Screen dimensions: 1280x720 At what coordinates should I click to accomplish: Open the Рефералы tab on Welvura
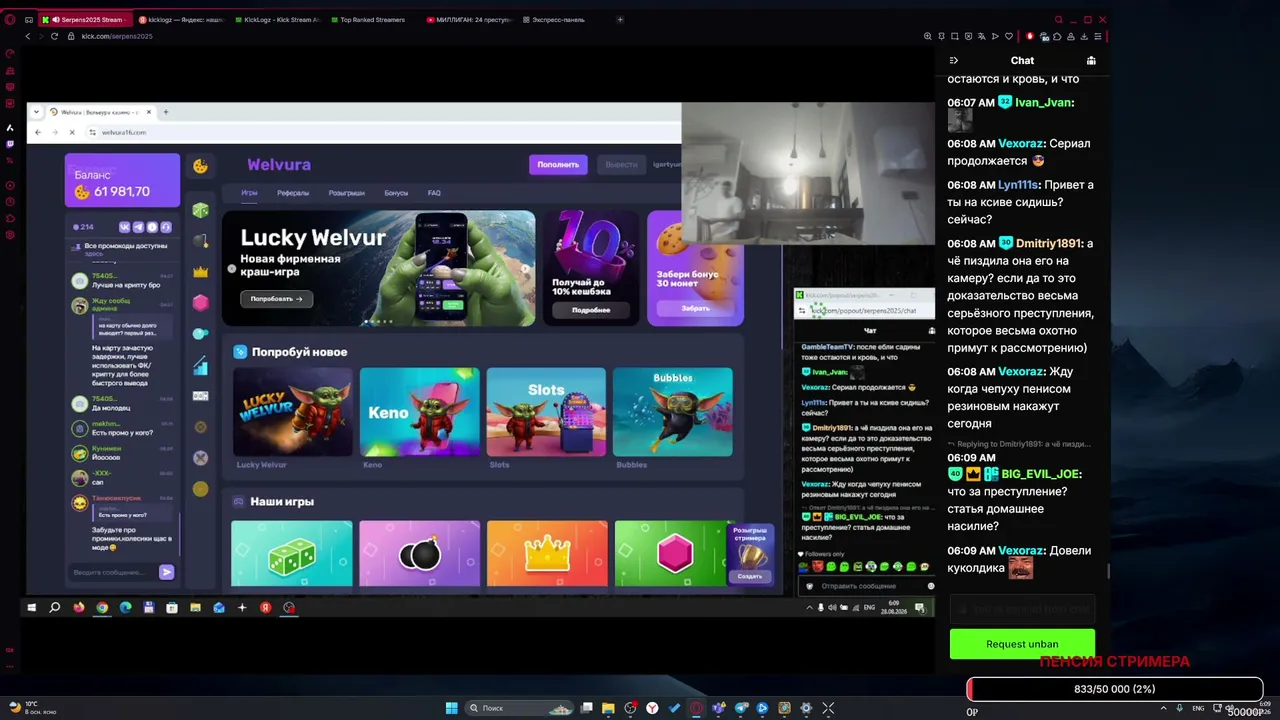click(293, 193)
